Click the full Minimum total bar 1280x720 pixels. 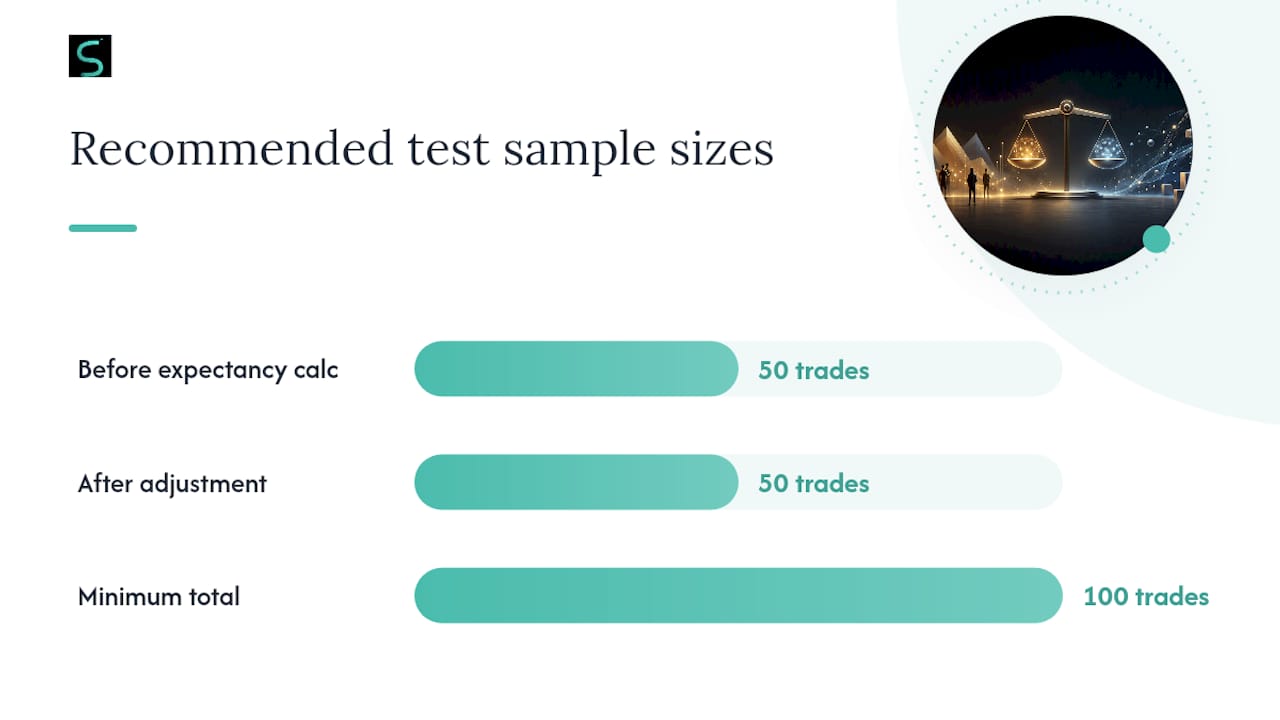[738, 596]
